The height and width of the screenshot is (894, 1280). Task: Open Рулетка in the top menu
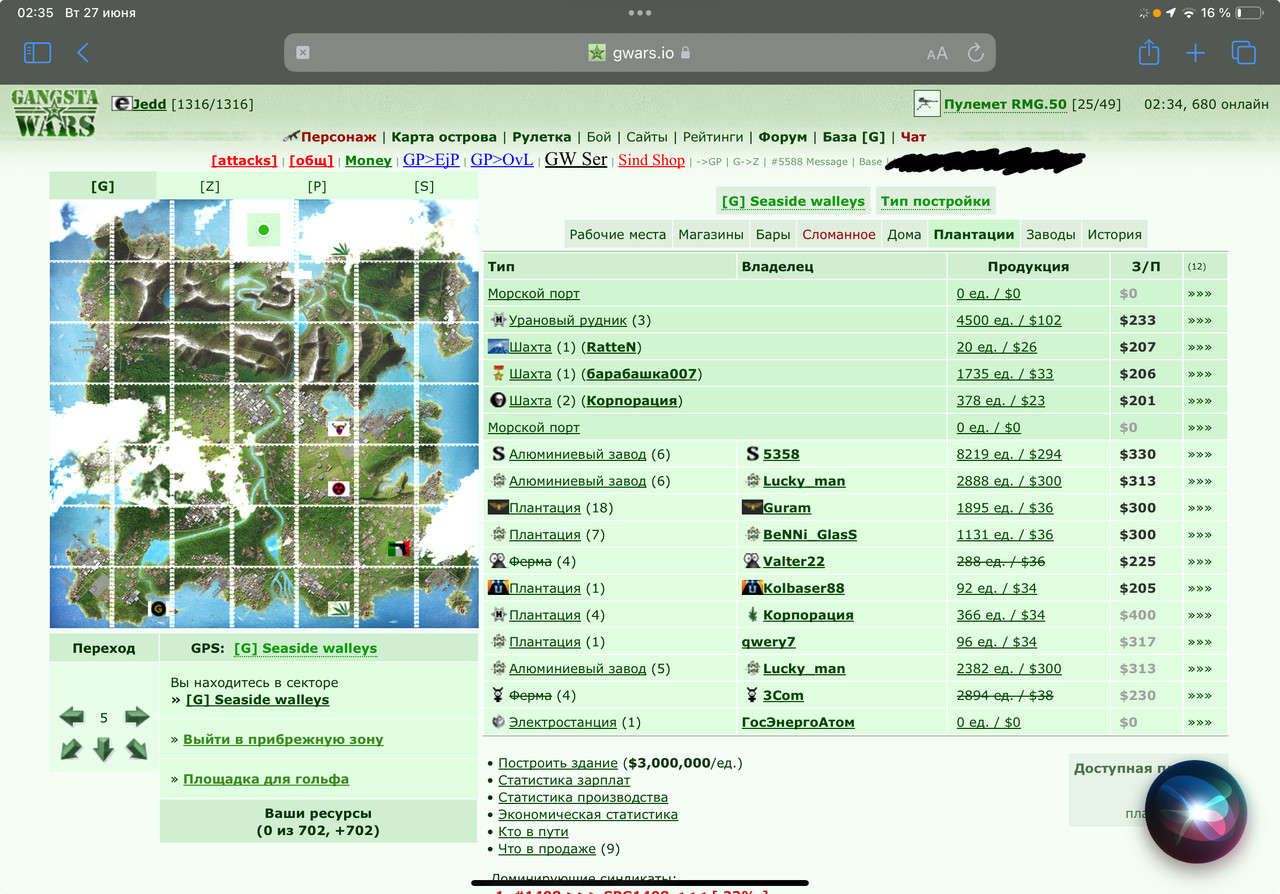tap(542, 137)
